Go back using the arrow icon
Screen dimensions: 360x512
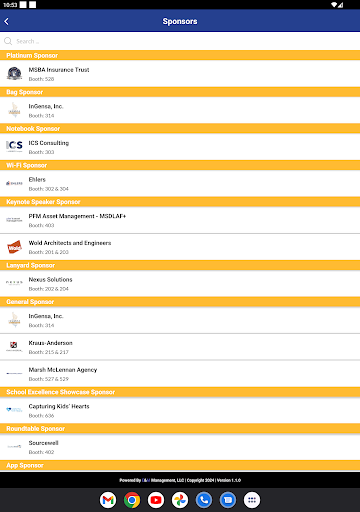(7, 21)
